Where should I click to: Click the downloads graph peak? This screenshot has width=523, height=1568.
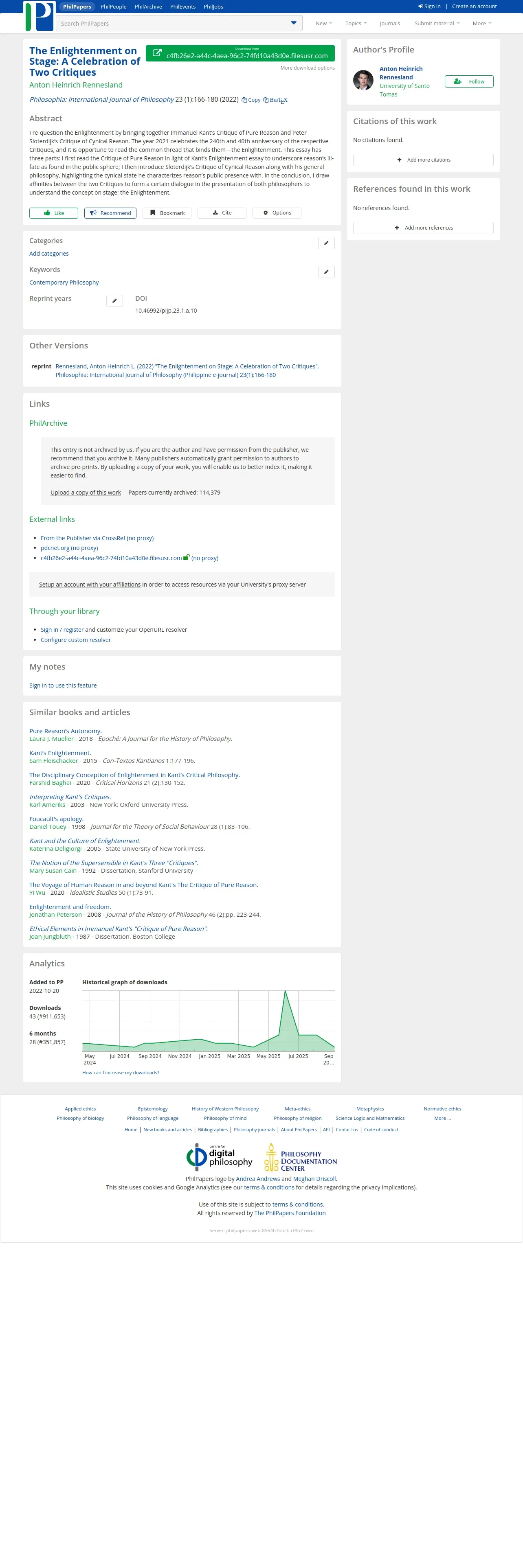285,992
